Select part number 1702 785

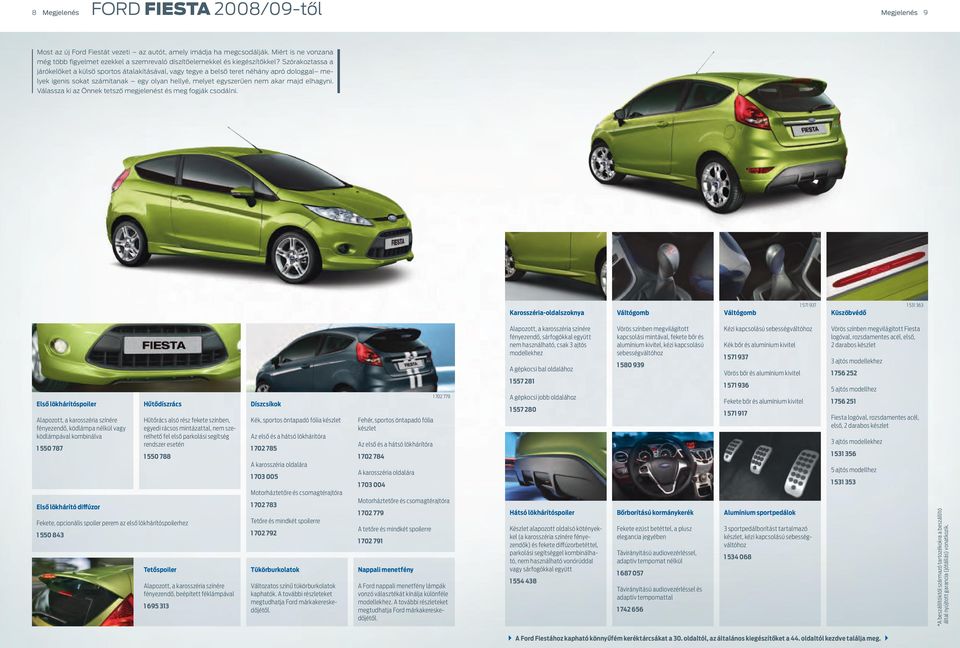click(264, 448)
